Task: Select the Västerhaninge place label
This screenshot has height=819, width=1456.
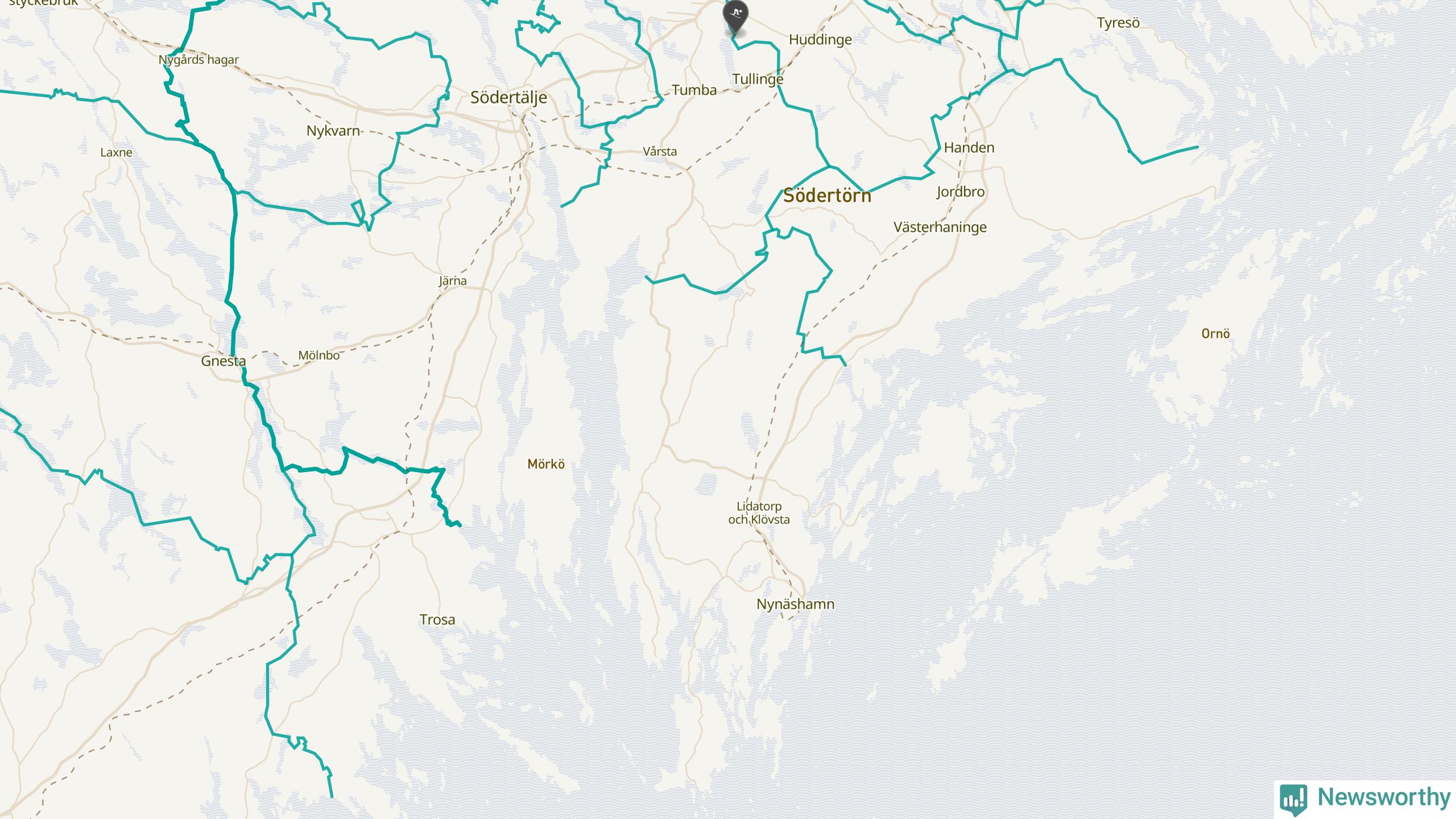Action: pos(940,227)
